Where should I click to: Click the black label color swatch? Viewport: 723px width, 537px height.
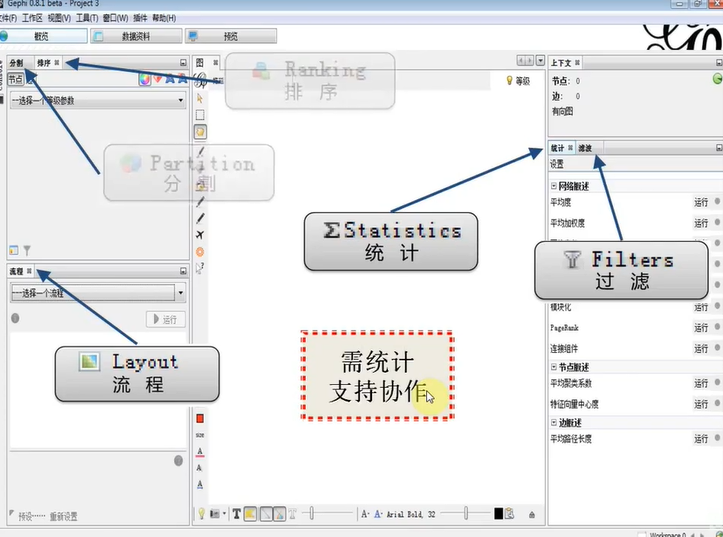click(498, 513)
